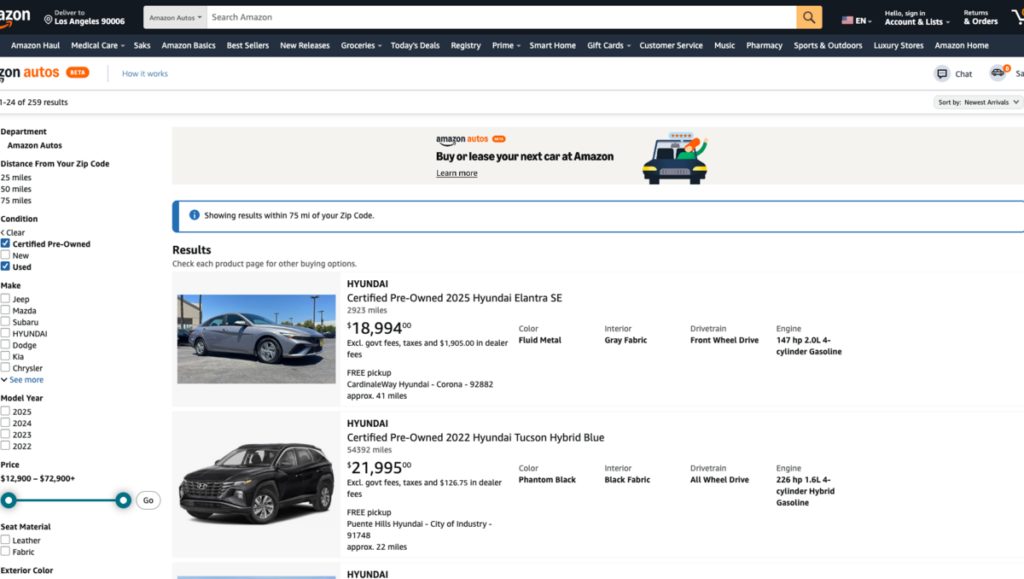Check the Subaru make filter

5,322
